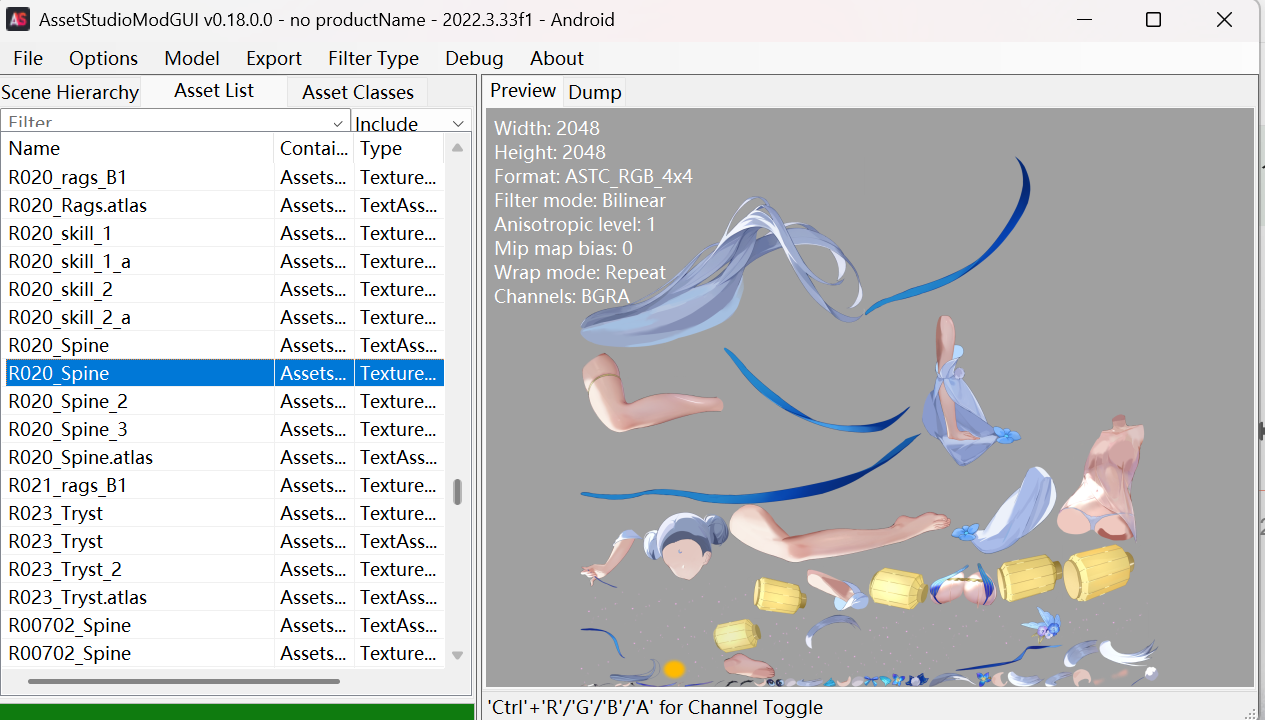Open the About menu
Viewport: 1265px width, 720px height.
point(556,58)
